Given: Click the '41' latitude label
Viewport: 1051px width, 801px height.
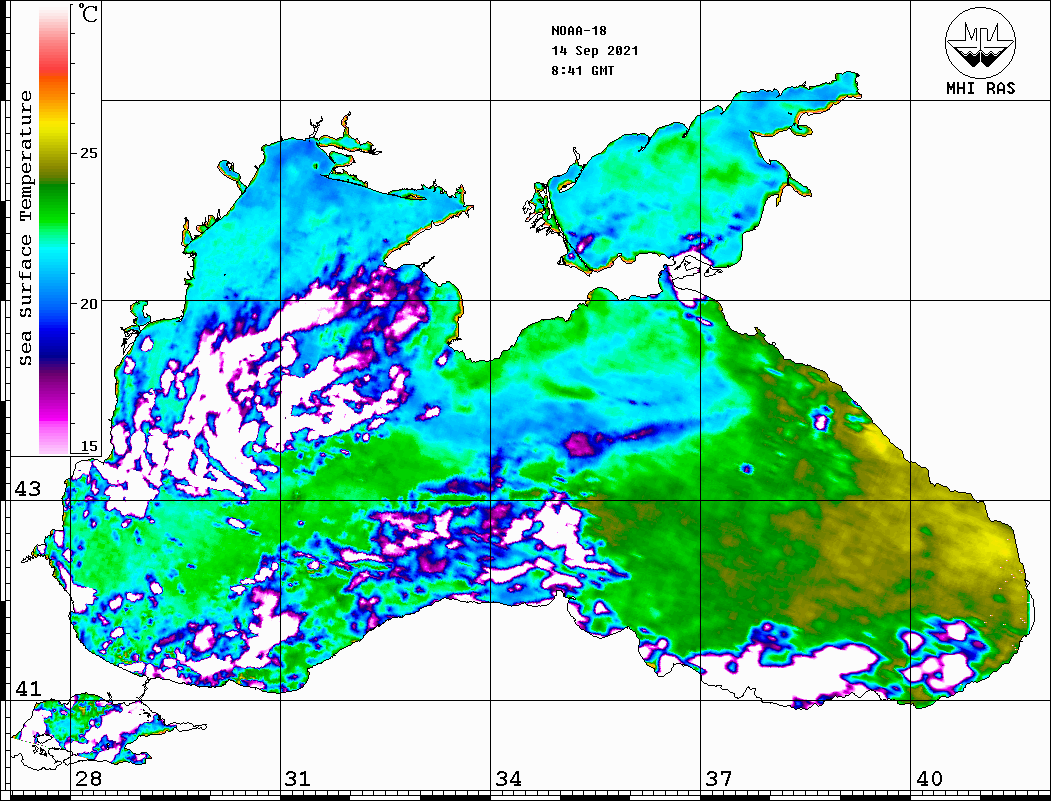Looking at the screenshot, I should click(x=27, y=688).
